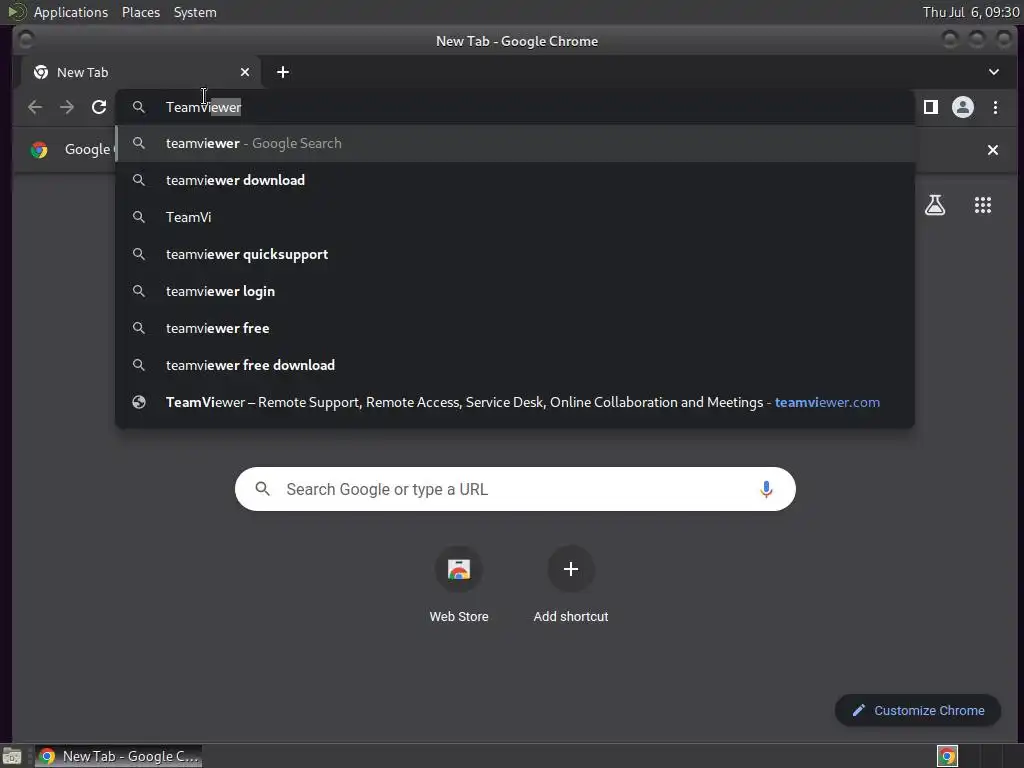Toggle the side panel icon
Screen dimensions: 1024x768
click(x=931, y=107)
